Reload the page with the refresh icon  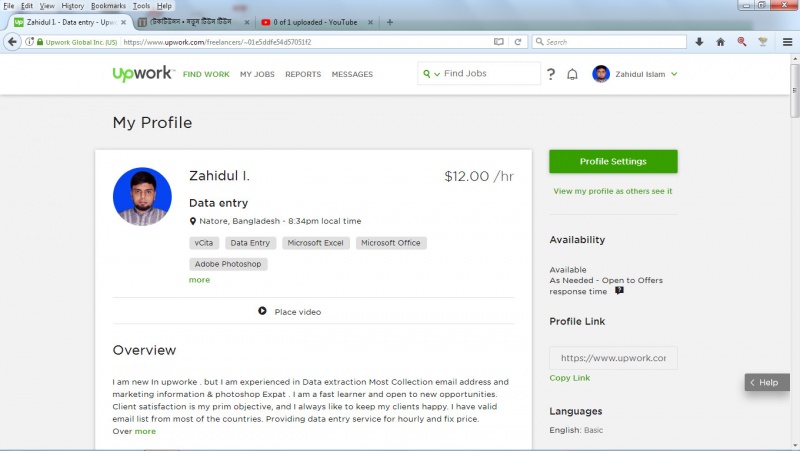(x=518, y=42)
